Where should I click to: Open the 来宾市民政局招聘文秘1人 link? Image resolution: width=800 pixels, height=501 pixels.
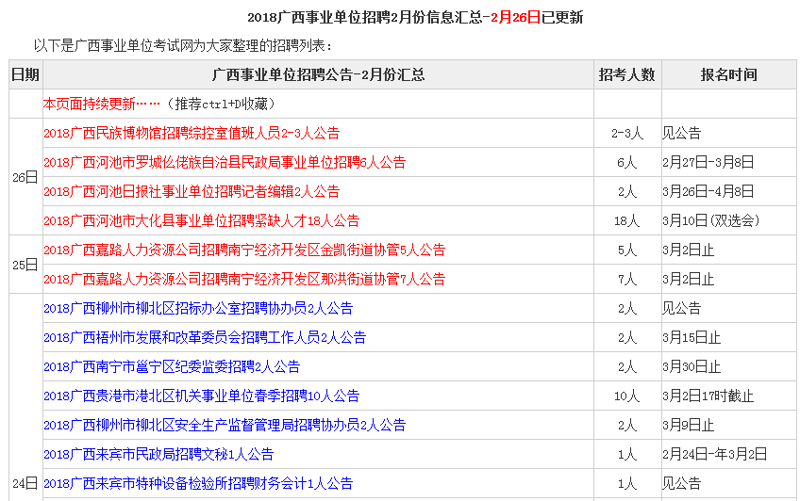pos(159,454)
